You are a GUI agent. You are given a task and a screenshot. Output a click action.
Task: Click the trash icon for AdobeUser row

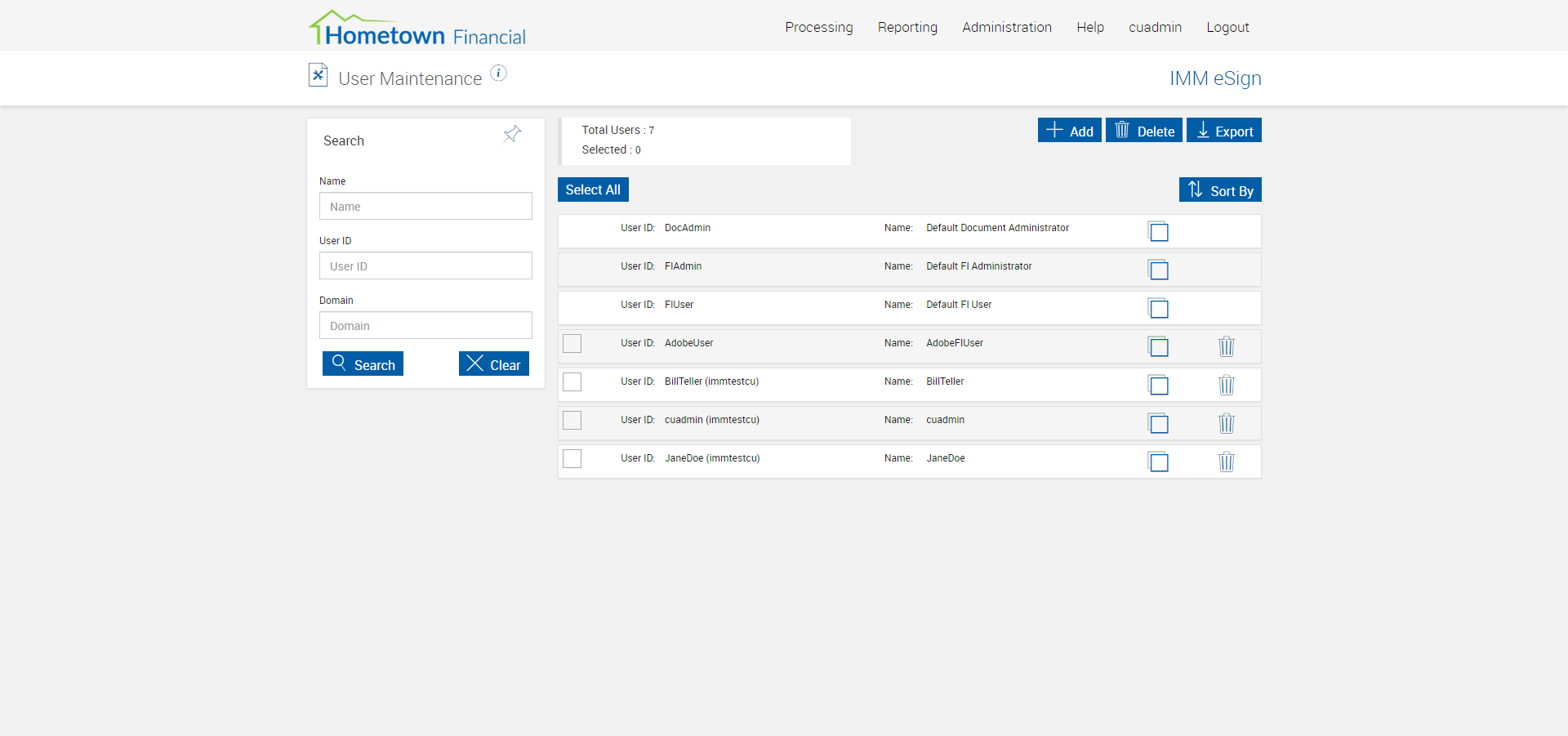tap(1226, 346)
